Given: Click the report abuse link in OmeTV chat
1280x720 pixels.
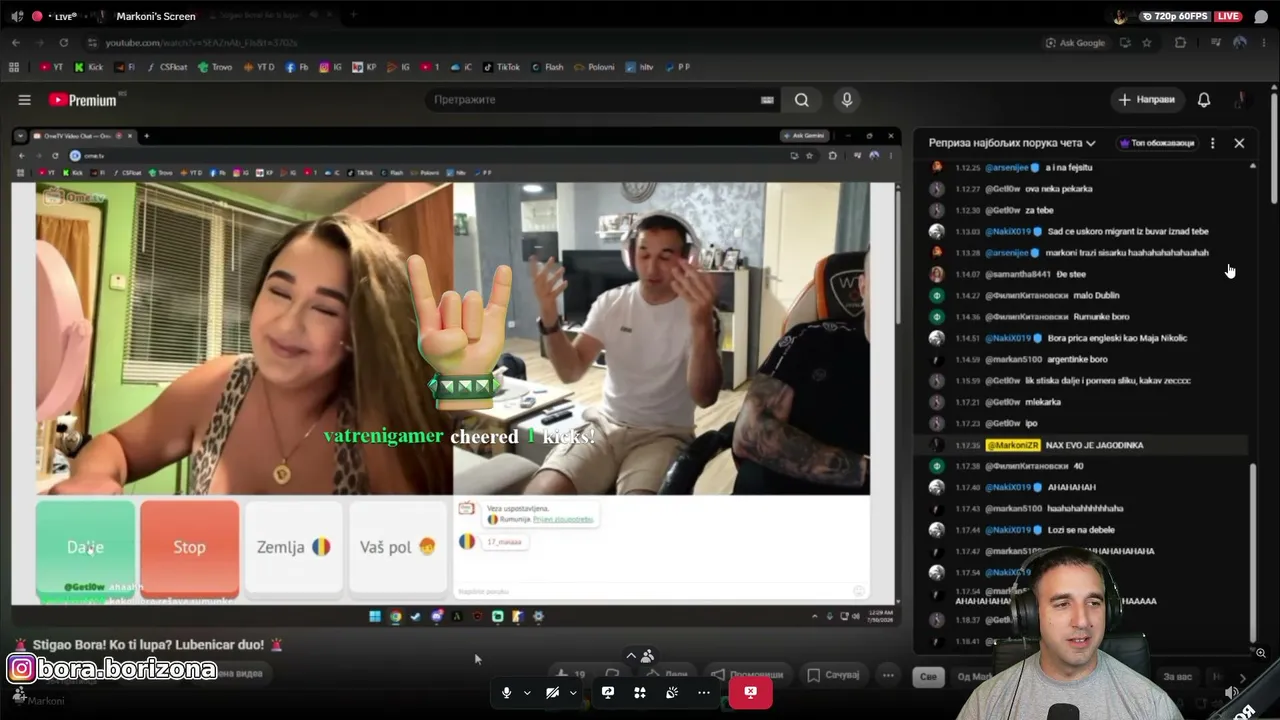Looking at the screenshot, I should coord(562,519).
